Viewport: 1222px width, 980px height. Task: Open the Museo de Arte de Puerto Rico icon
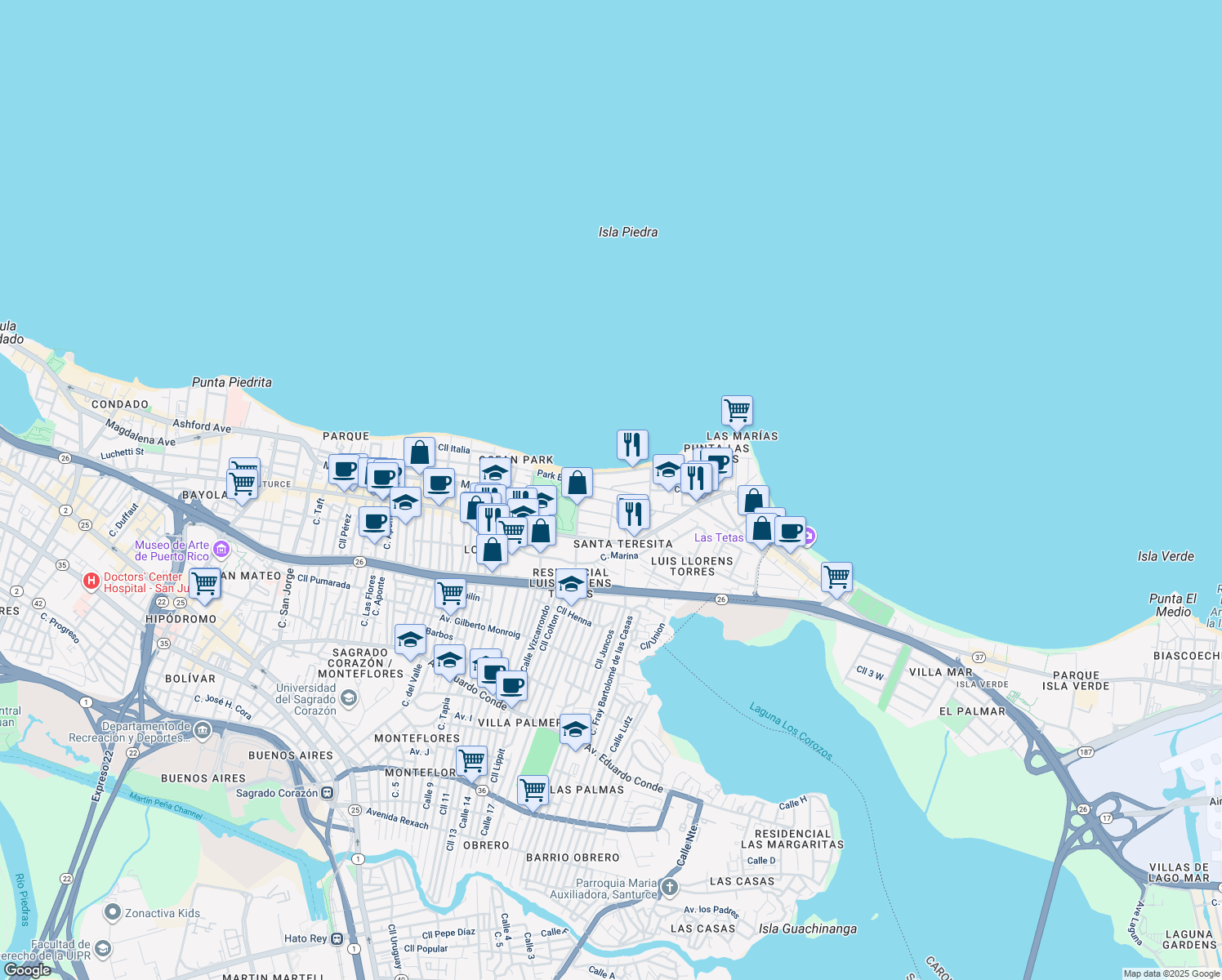point(221,548)
